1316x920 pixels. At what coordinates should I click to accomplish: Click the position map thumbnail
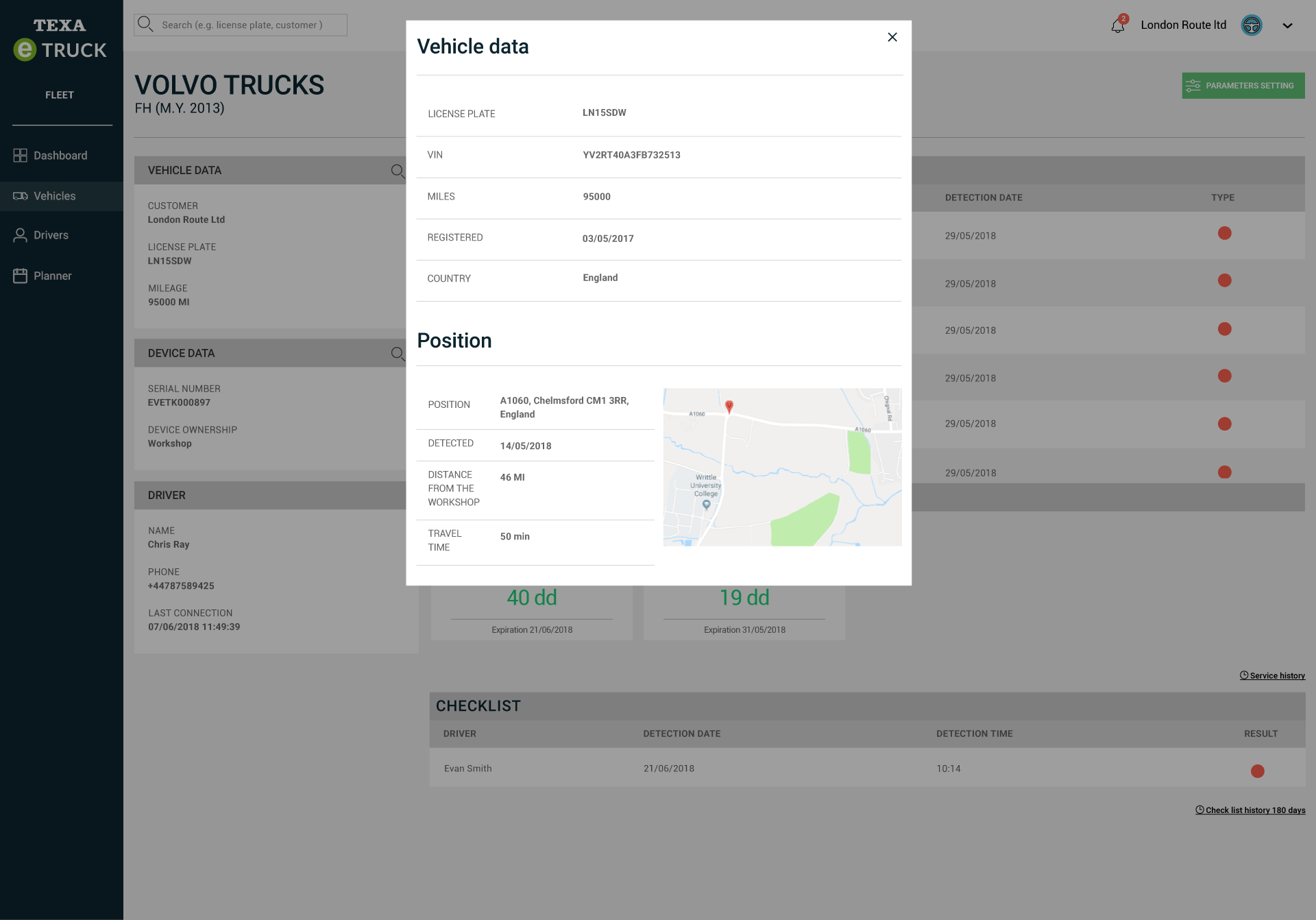pos(782,467)
